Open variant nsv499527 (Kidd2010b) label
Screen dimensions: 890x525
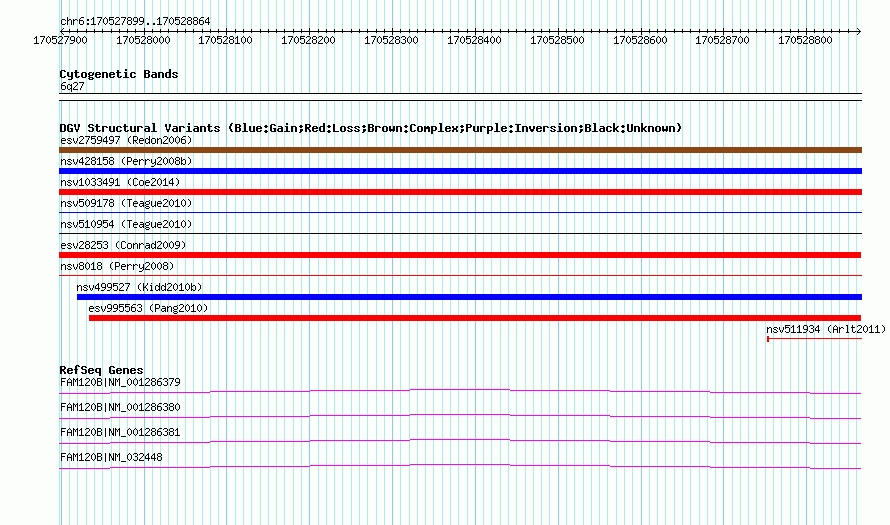pos(139,287)
